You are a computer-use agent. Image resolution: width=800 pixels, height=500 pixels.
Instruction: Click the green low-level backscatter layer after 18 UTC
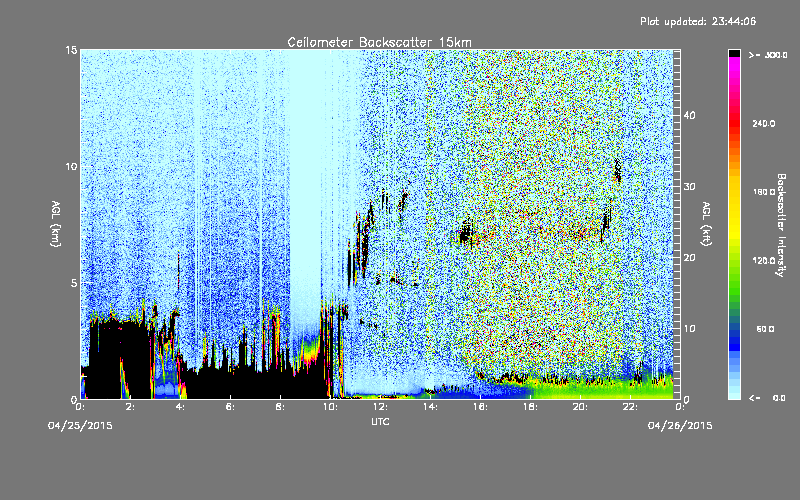point(602,390)
